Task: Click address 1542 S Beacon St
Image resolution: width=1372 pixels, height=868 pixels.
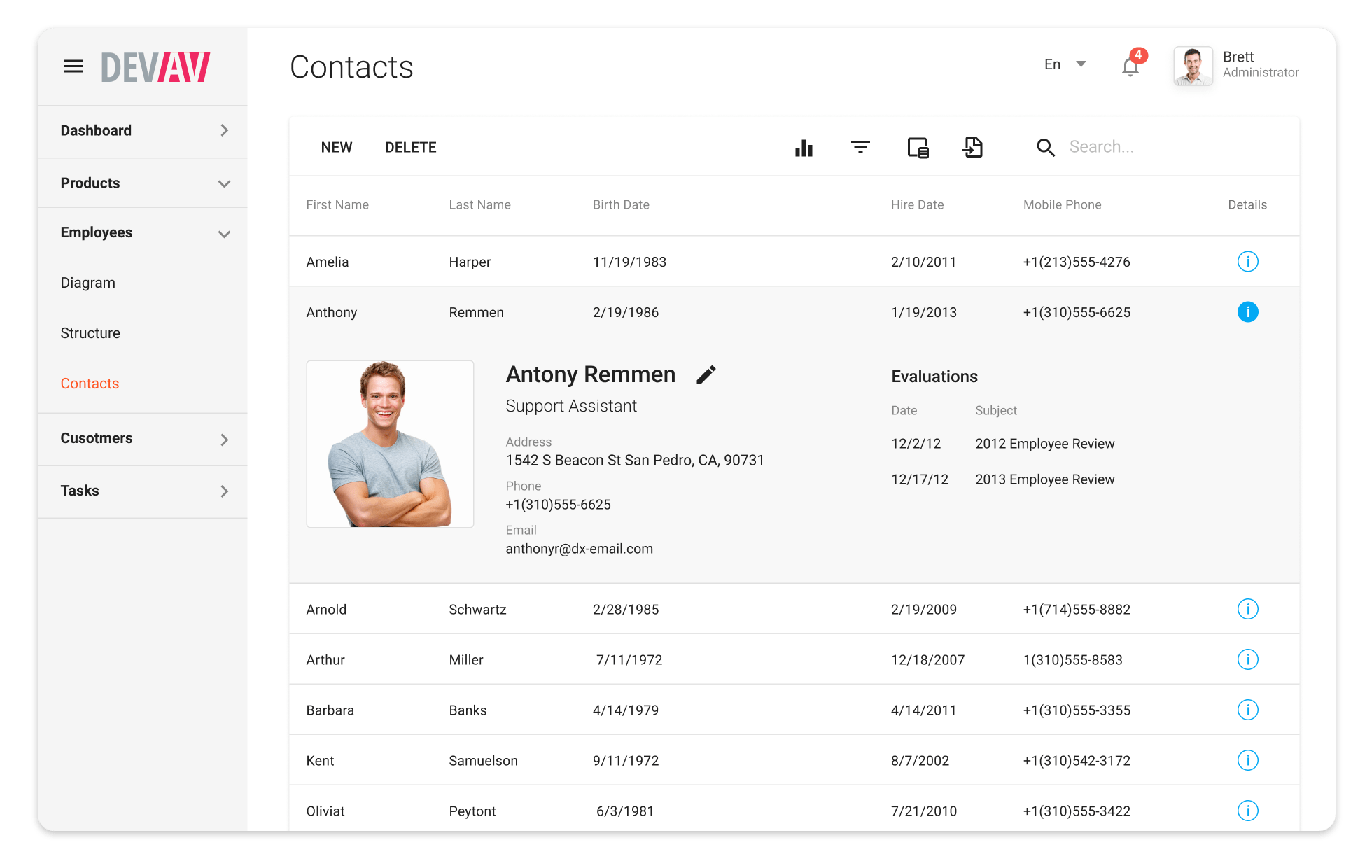Action: pyautogui.click(x=634, y=461)
